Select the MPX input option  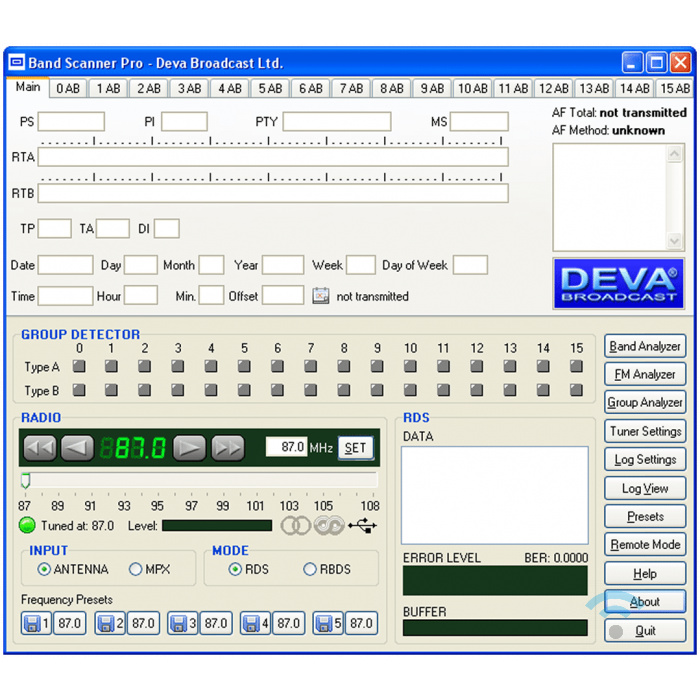click(x=136, y=569)
